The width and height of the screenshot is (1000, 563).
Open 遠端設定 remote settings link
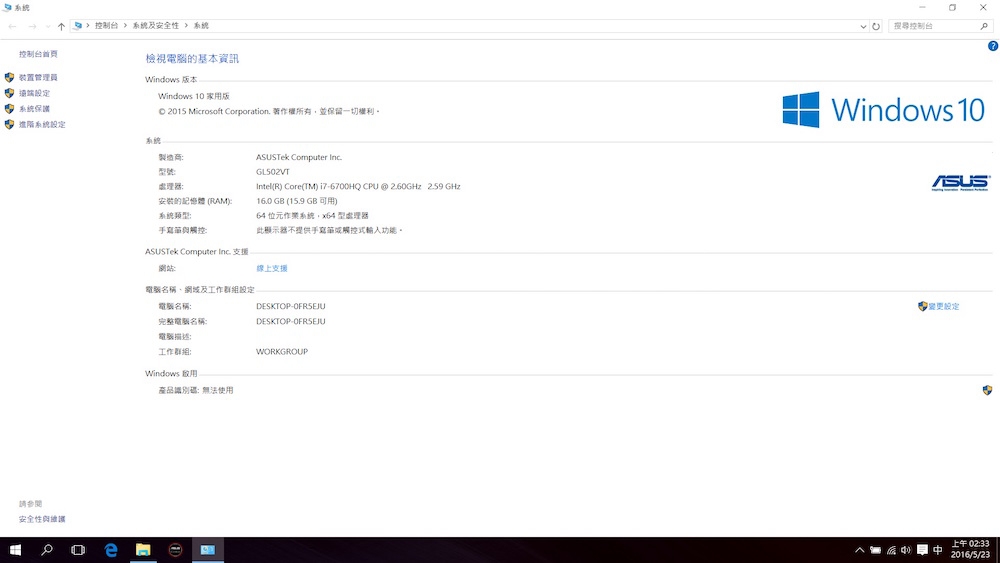[34, 93]
